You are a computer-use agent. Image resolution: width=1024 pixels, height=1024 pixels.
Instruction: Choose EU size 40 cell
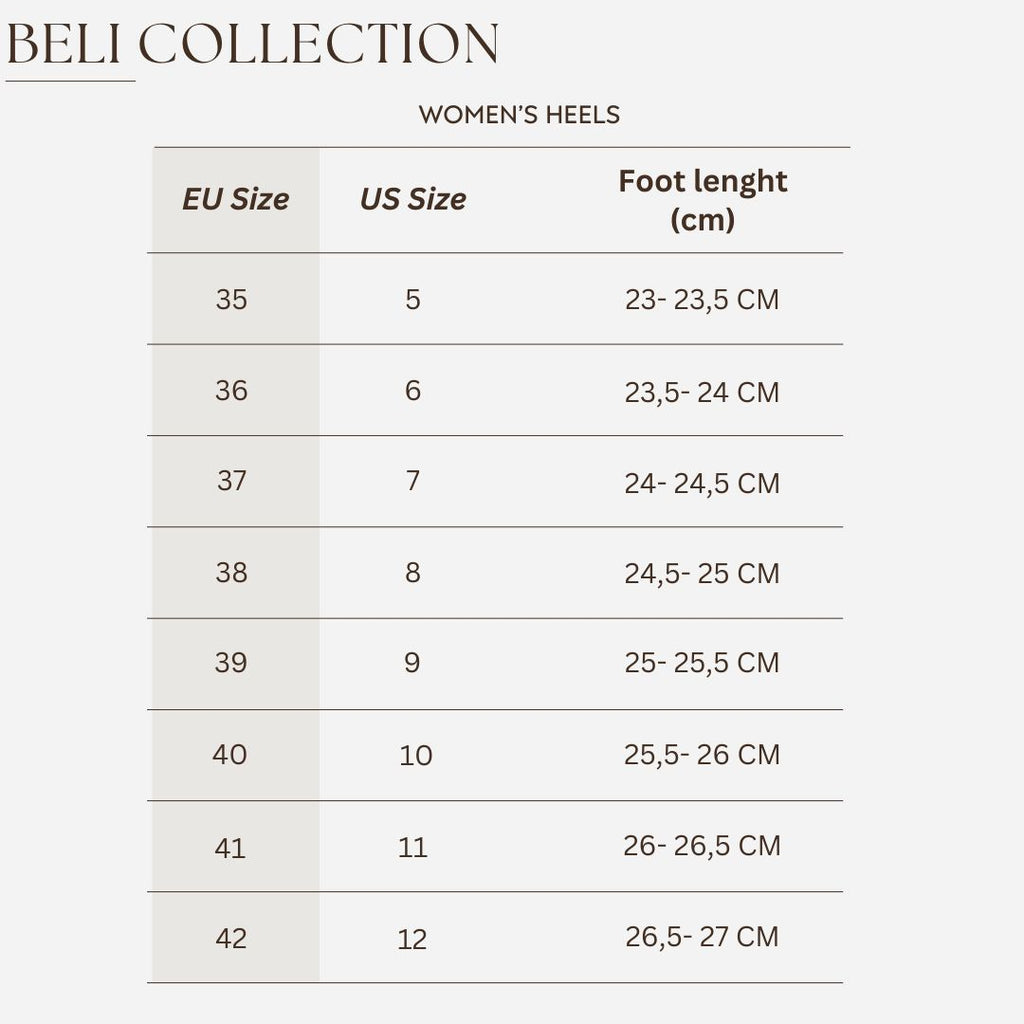[x=230, y=754]
